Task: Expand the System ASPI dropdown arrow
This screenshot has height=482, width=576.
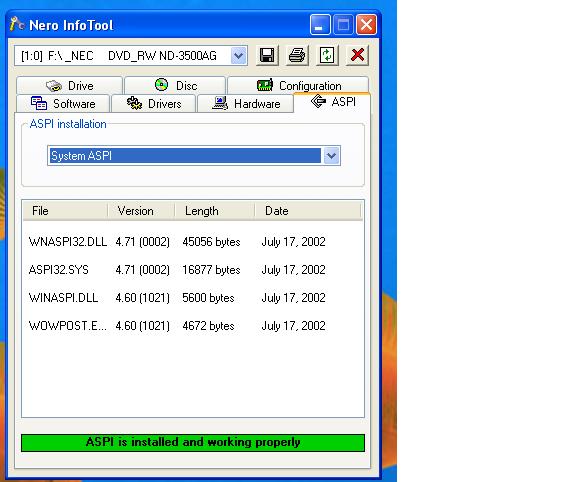Action: [x=331, y=156]
